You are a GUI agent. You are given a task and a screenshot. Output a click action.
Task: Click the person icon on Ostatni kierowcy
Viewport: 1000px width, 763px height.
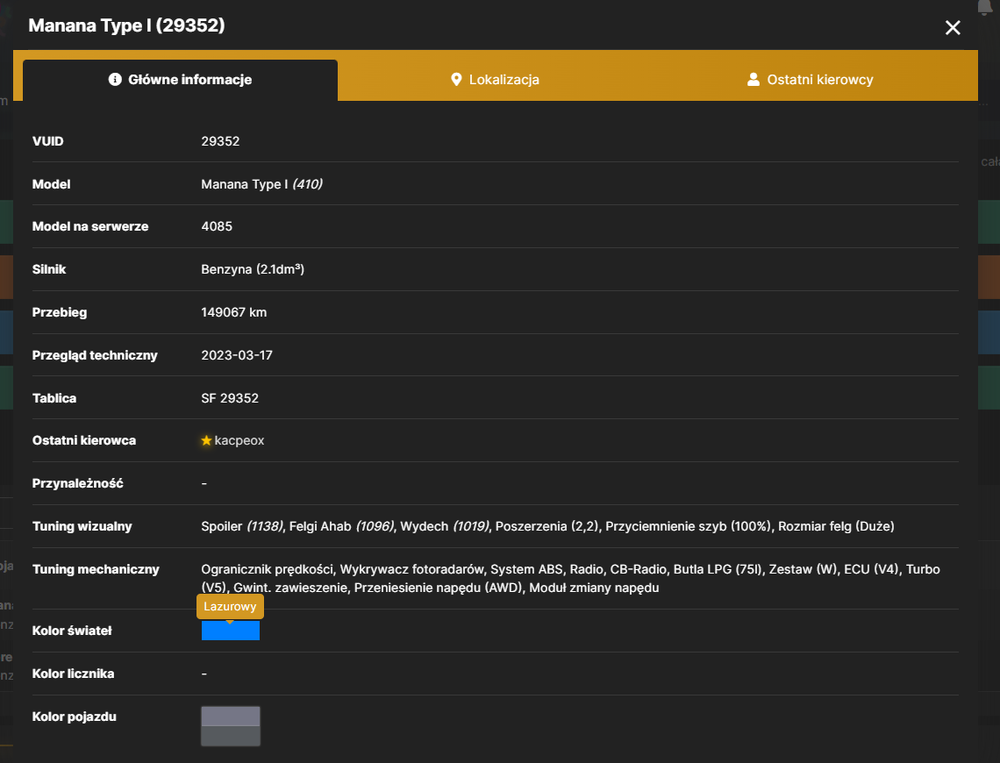coord(753,79)
